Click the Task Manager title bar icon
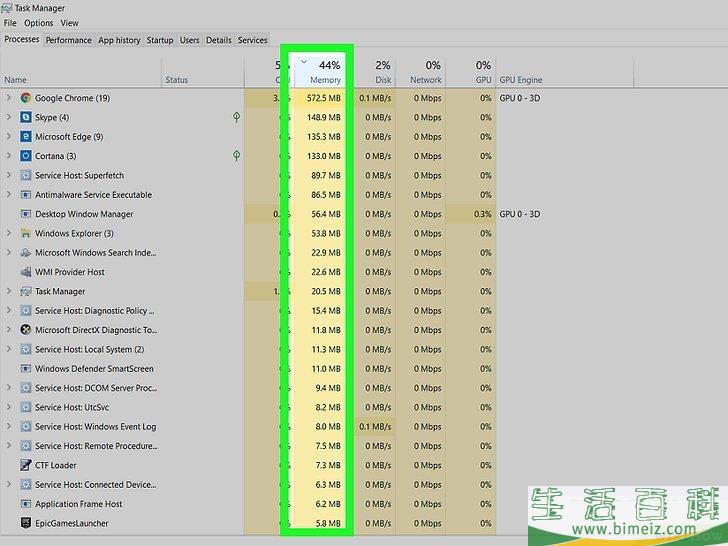728x546 pixels. (x=7, y=7)
